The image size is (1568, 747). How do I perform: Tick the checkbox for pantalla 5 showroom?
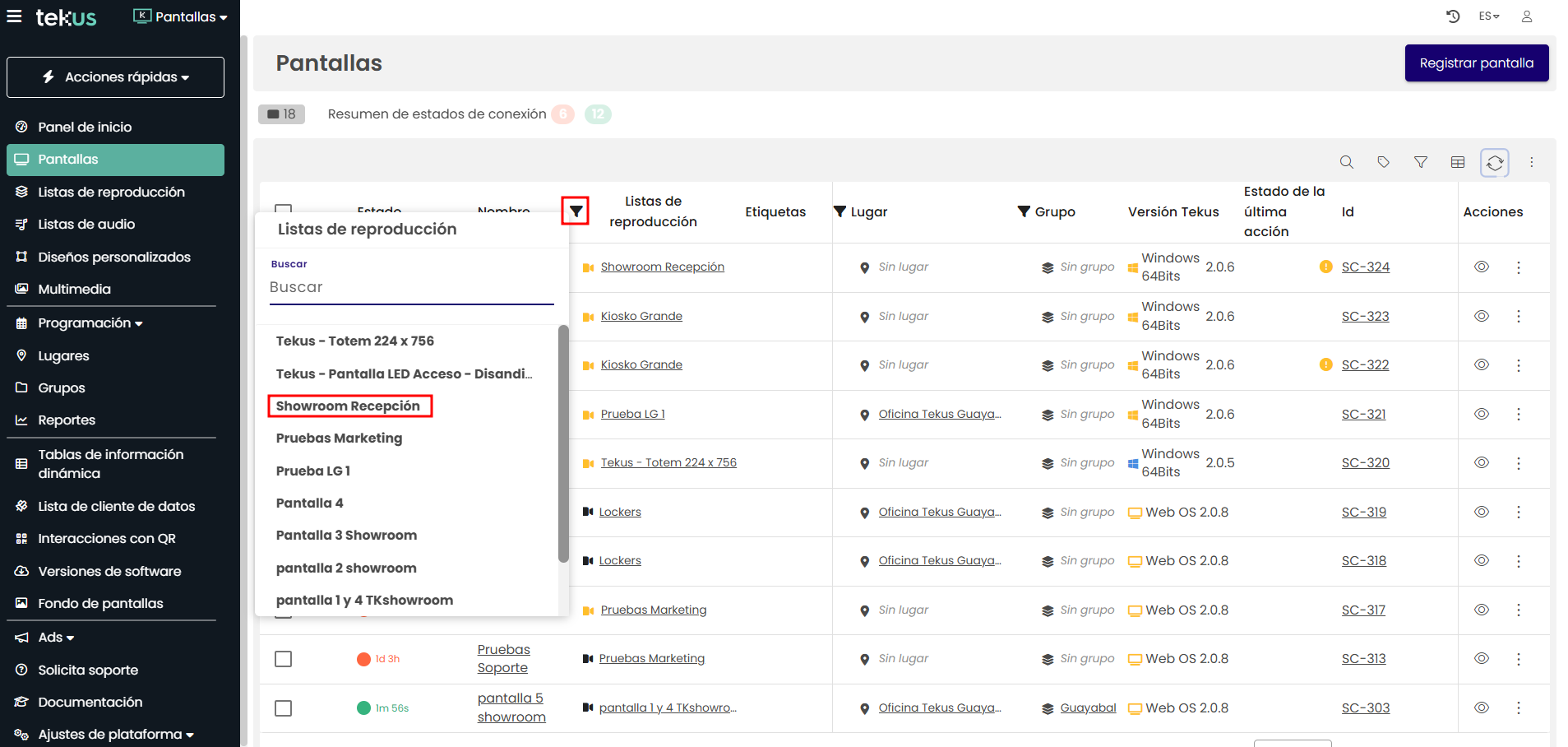(284, 708)
